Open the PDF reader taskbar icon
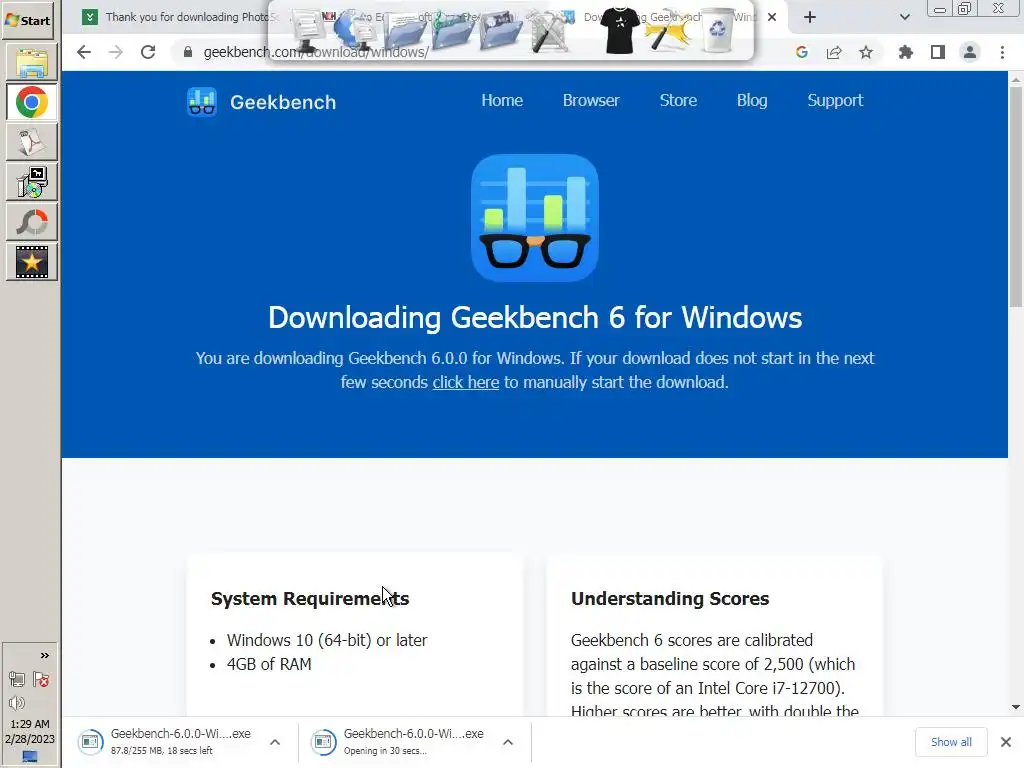 [x=31, y=142]
